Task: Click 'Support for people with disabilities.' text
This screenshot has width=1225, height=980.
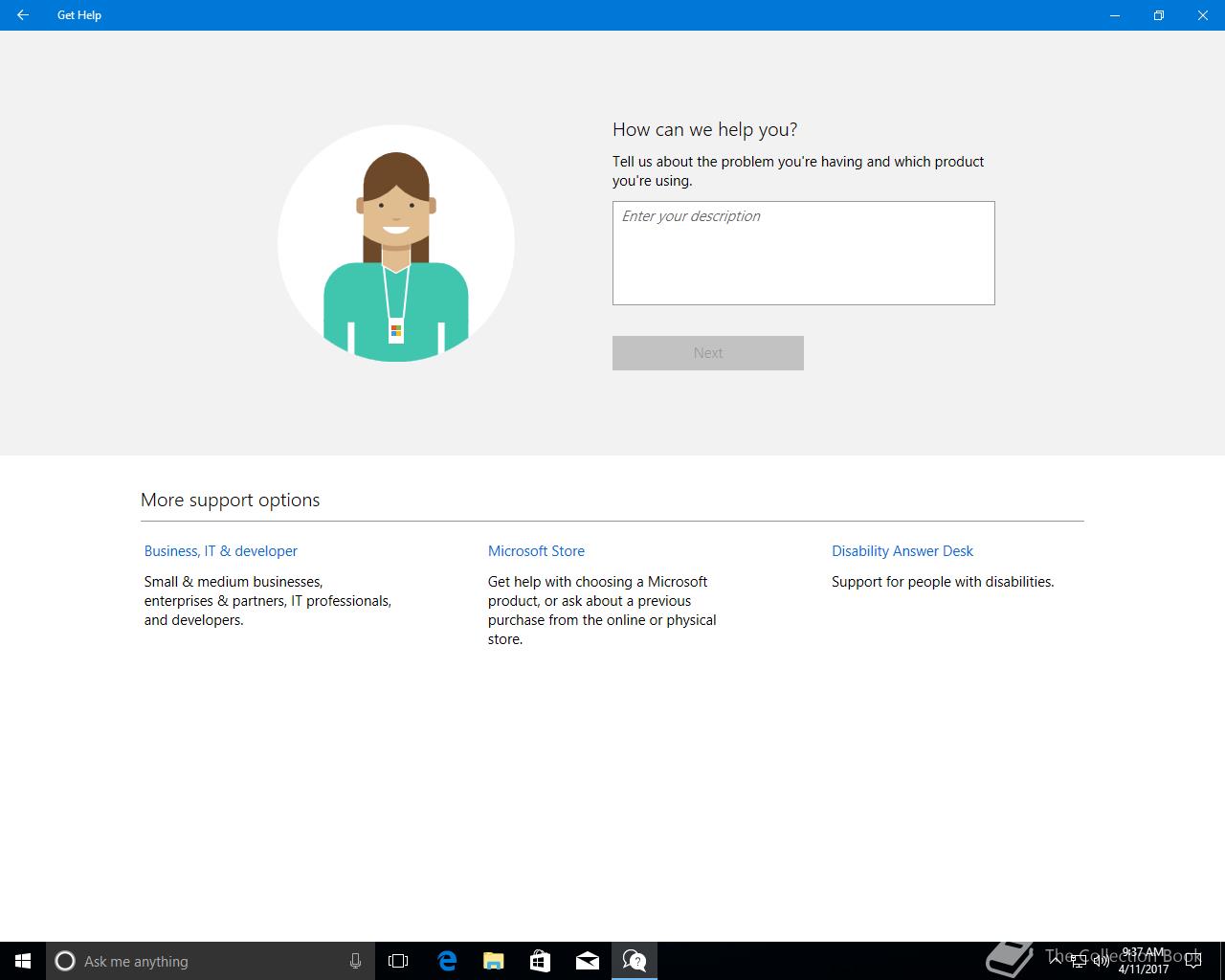Action: pos(943,582)
